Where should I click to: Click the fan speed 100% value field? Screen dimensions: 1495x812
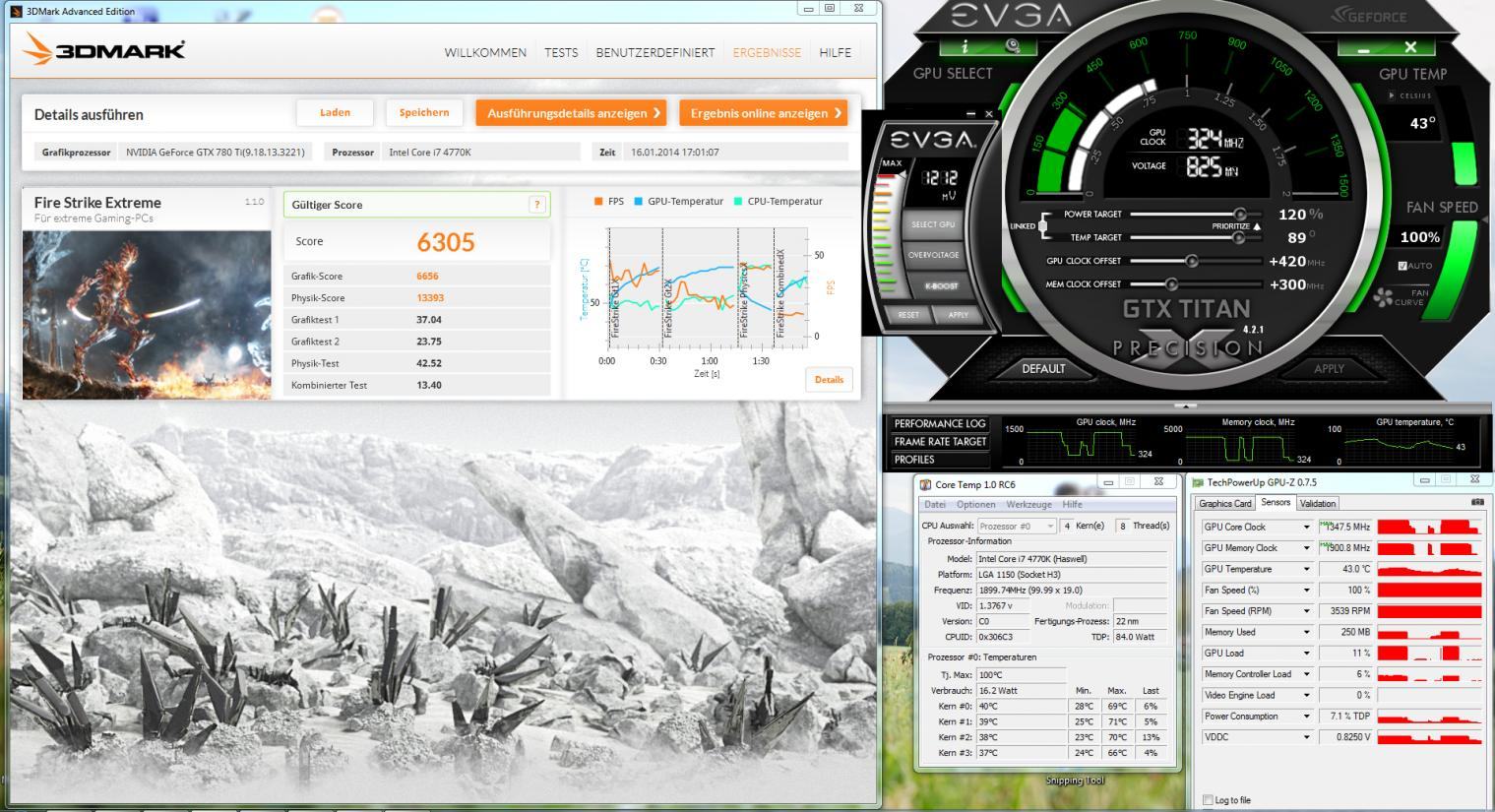pyautogui.click(x=1420, y=237)
